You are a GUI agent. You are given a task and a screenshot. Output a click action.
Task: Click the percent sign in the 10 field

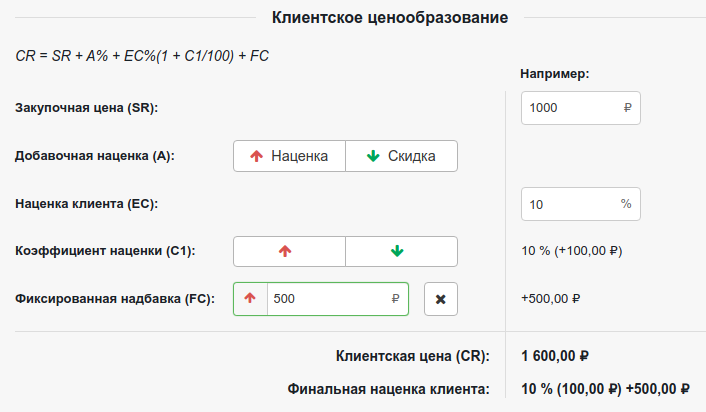[x=626, y=204]
